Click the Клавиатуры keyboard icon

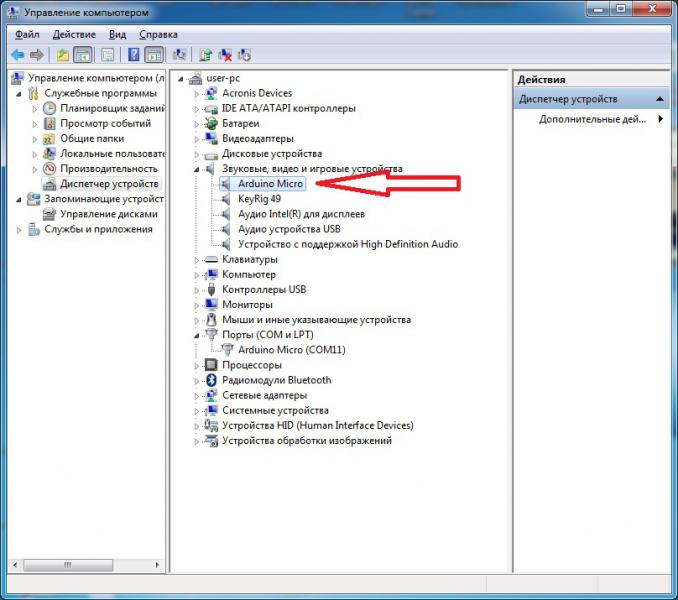[211, 259]
